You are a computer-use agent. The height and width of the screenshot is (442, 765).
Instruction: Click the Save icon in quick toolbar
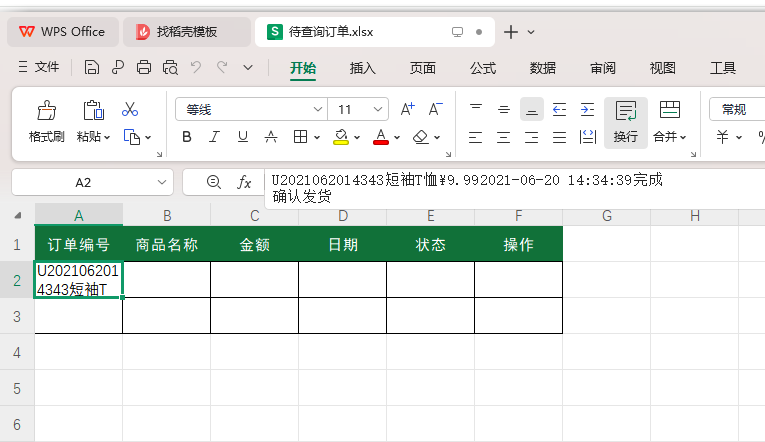(x=91, y=67)
